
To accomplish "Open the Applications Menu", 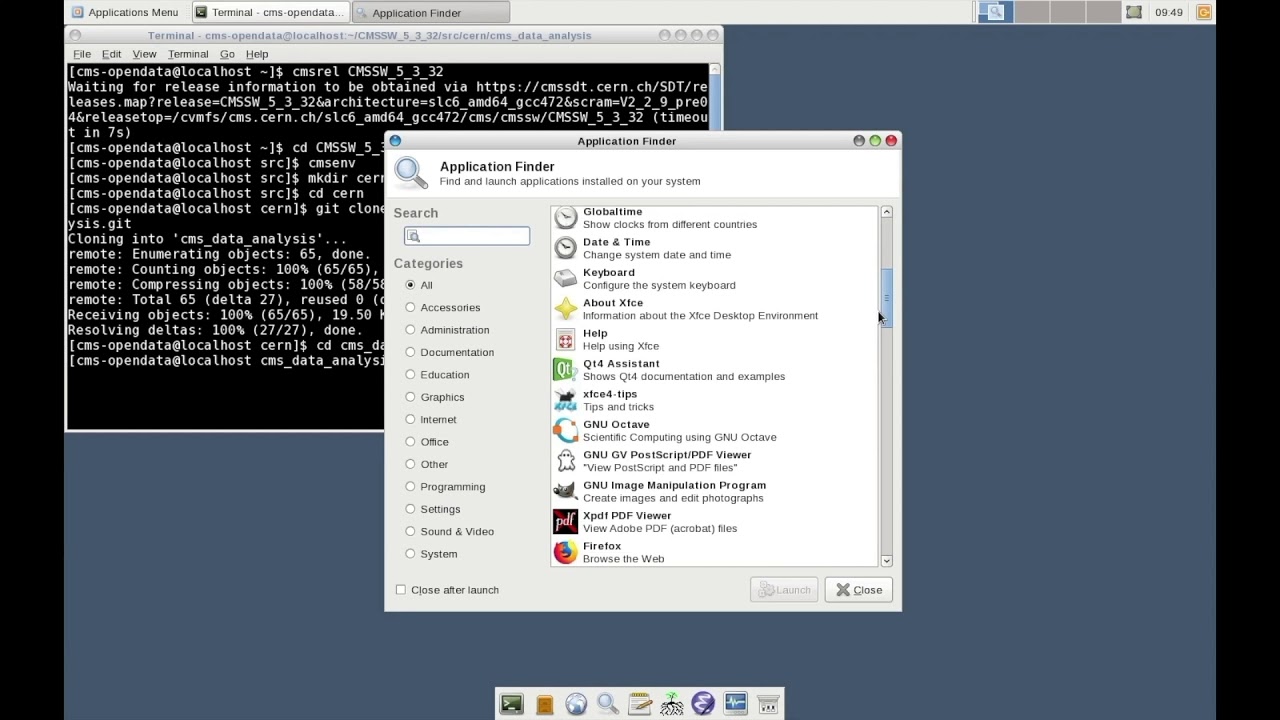I will [125, 12].
